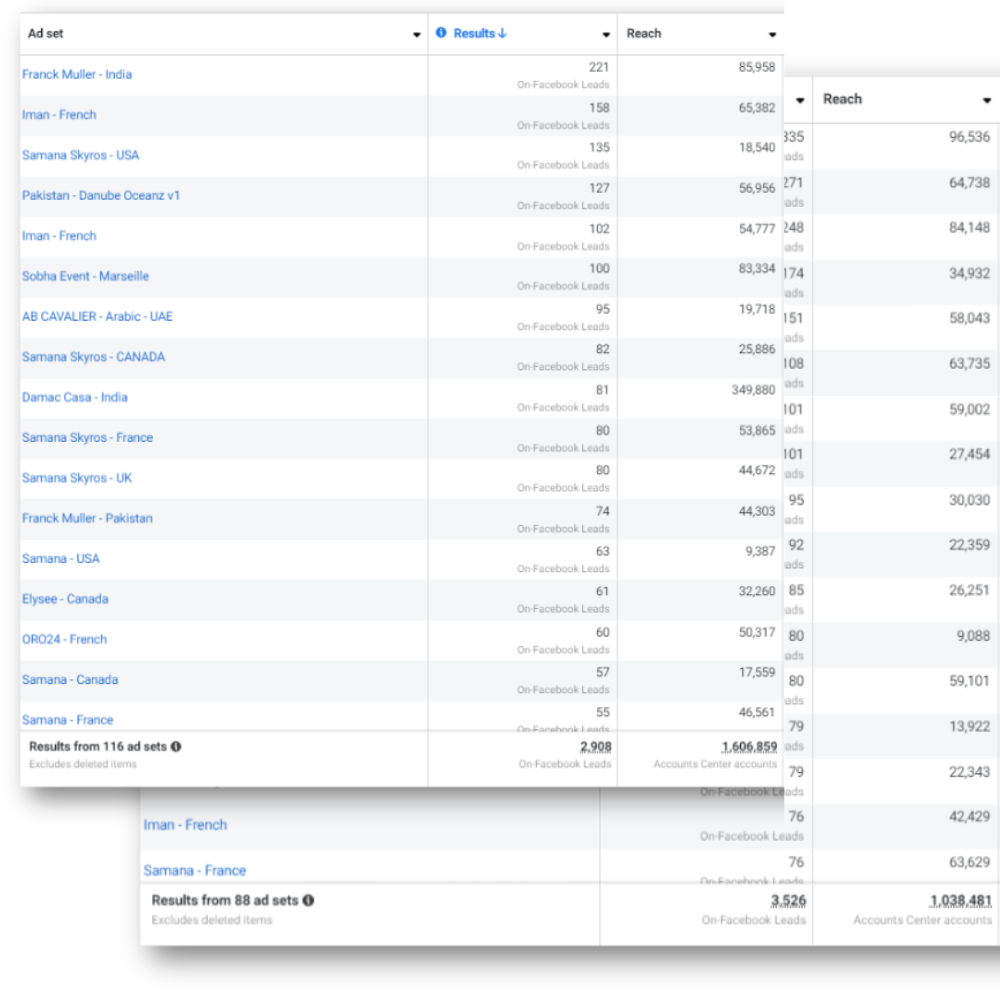Open the Samana - Canada ad set
Viewport: 1000px width, 1000px height.
[70, 680]
